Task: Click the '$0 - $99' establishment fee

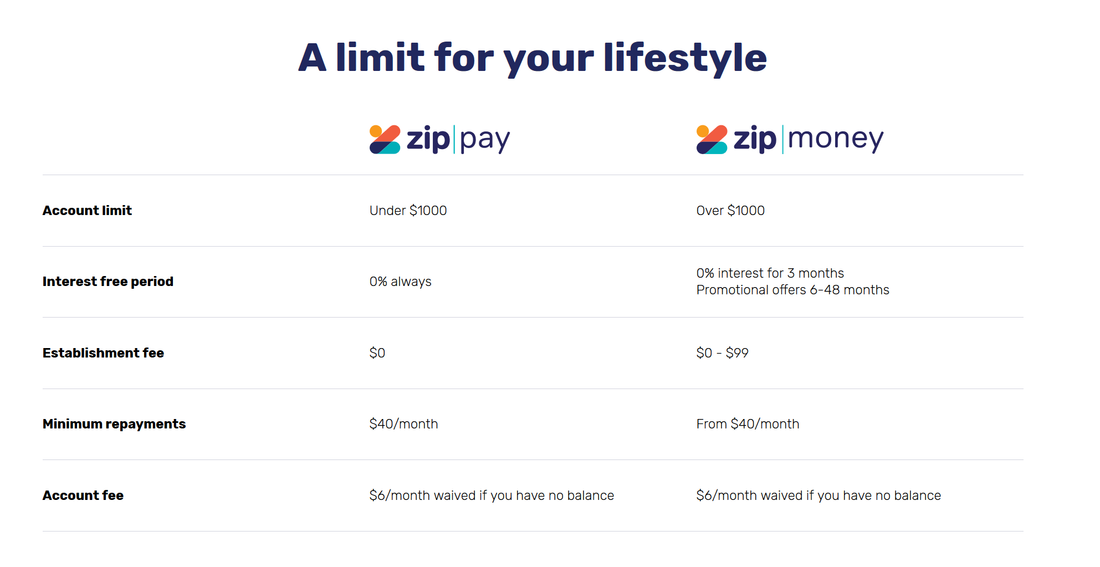Action: click(x=722, y=353)
